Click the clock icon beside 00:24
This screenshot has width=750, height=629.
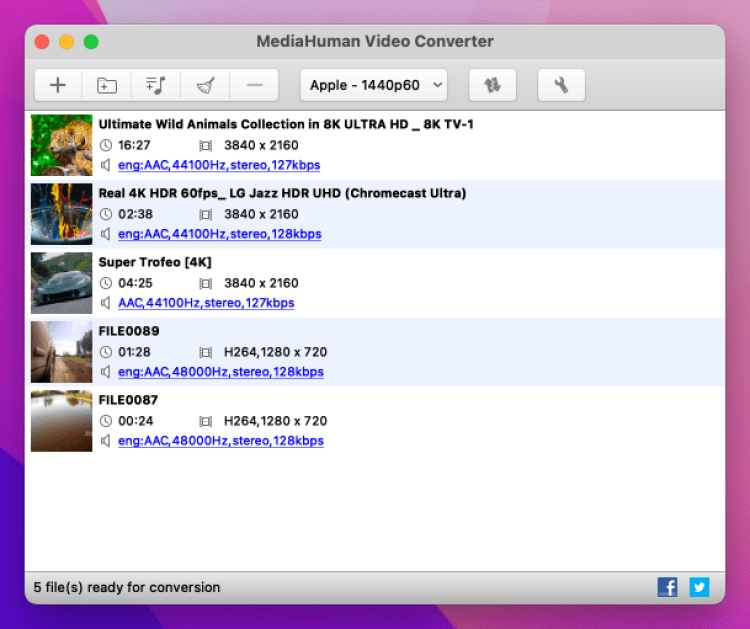click(x=106, y=420)
